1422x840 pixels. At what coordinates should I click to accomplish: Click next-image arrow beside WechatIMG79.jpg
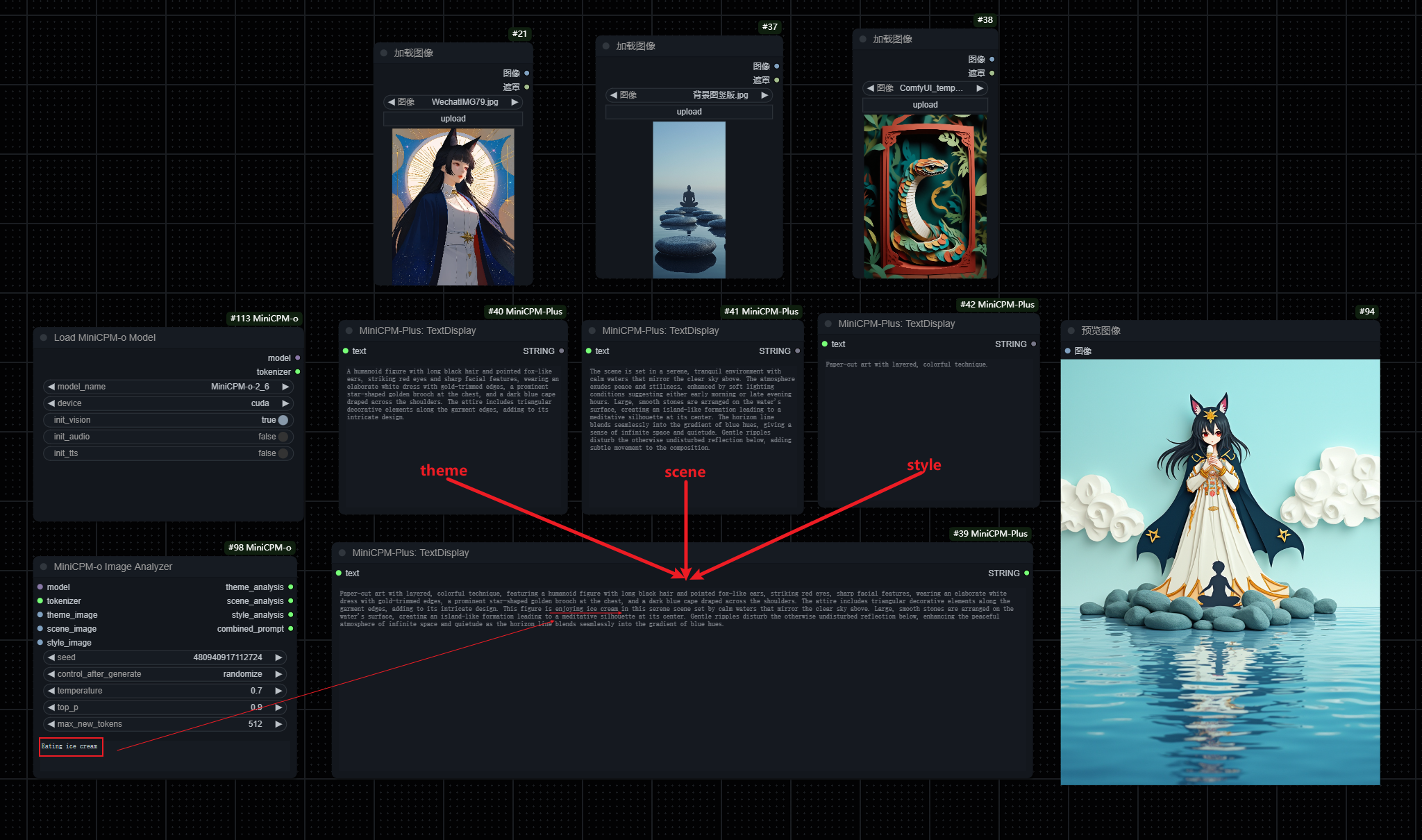click(515, 102)
